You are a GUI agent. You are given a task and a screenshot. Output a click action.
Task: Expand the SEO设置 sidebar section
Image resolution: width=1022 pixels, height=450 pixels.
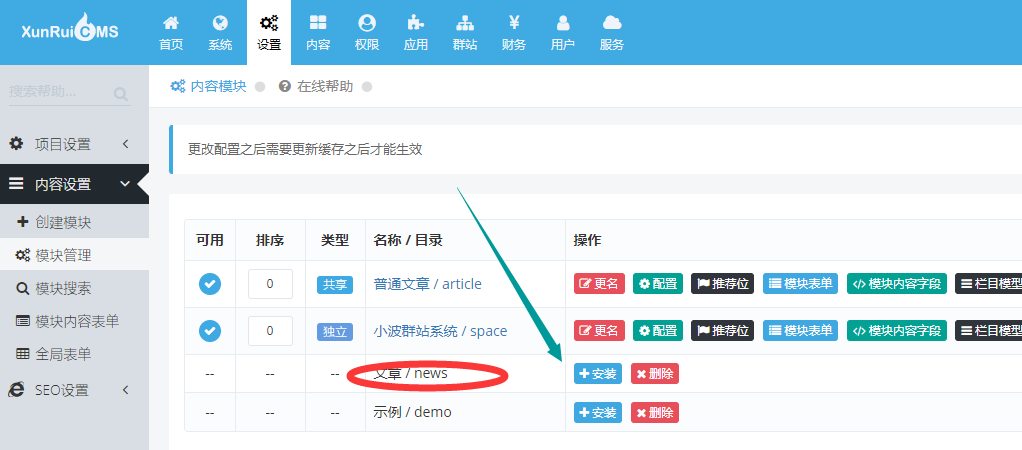click(x=74, y=390)
